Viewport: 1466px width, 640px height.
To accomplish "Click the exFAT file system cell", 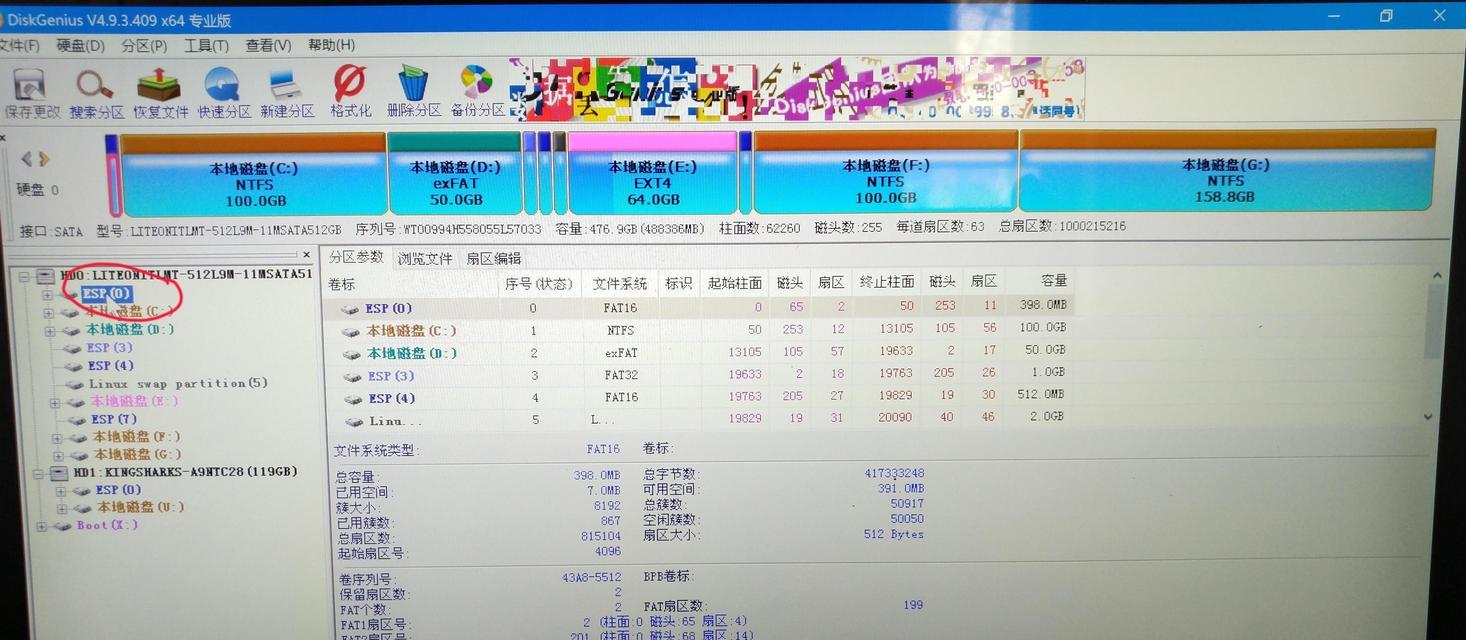I will [x=621, y=353].
